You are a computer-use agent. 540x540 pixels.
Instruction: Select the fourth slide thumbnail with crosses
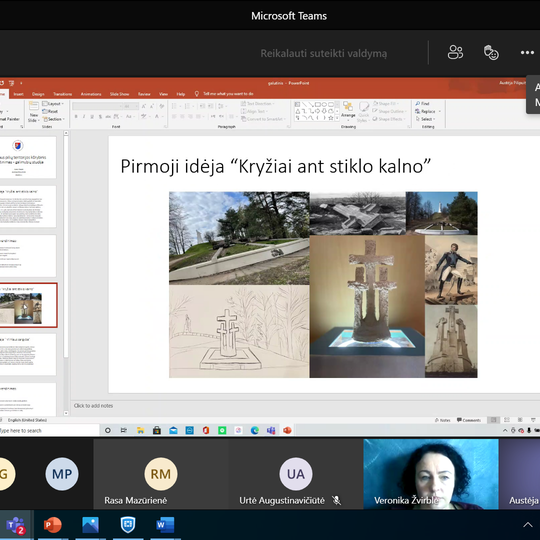(28, 305)
